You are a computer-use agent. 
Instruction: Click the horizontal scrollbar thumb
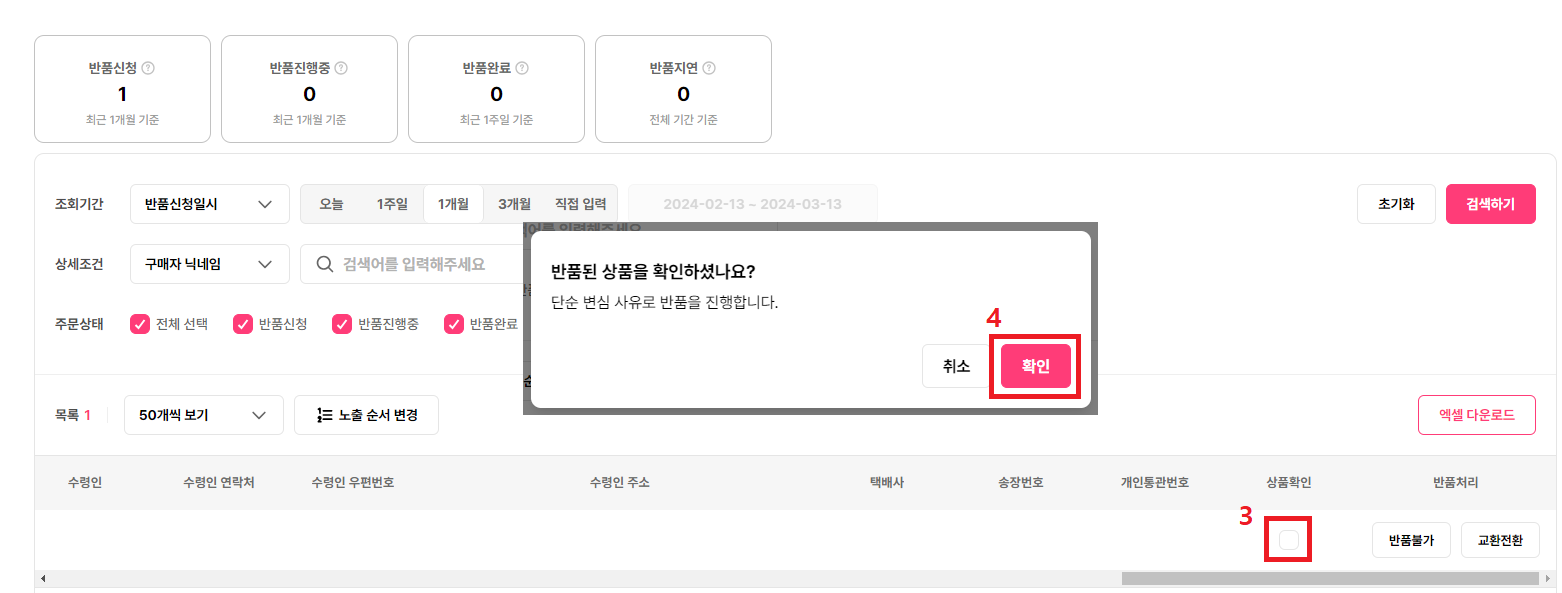[x=1330, y=578]
